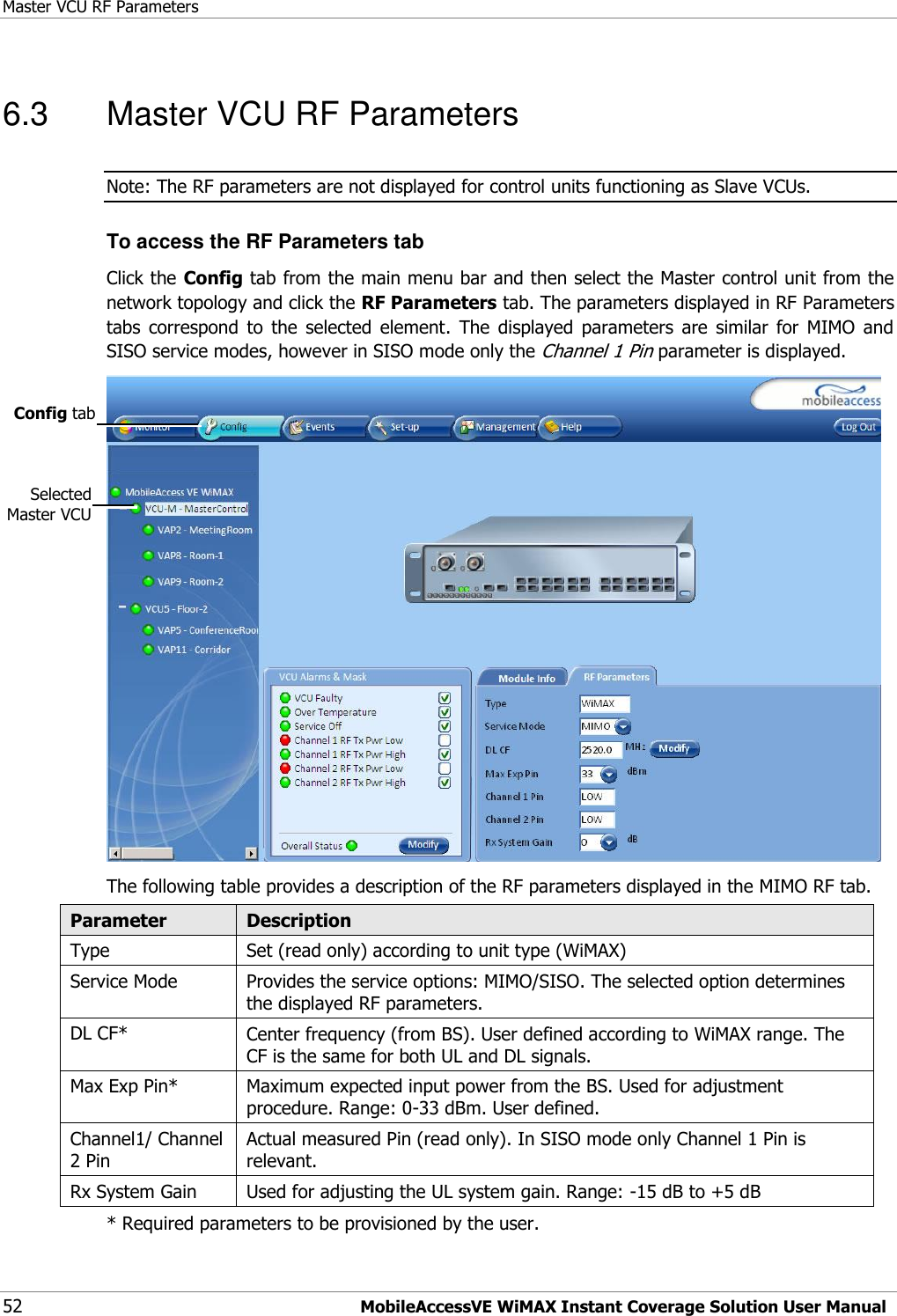Enable Channel 2 RF Tx Pwr Low mask

click(445, 768)
